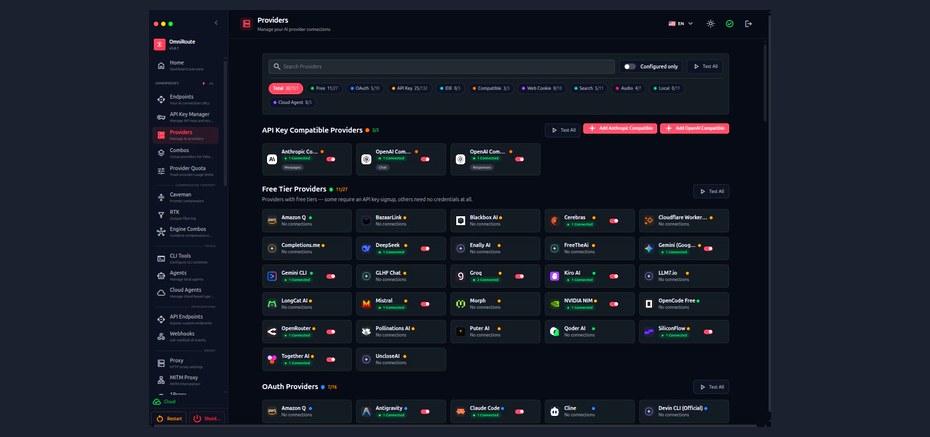Click the Mistral provider logo
Screen dimensions: 930x437
click(x=366, y=304)
